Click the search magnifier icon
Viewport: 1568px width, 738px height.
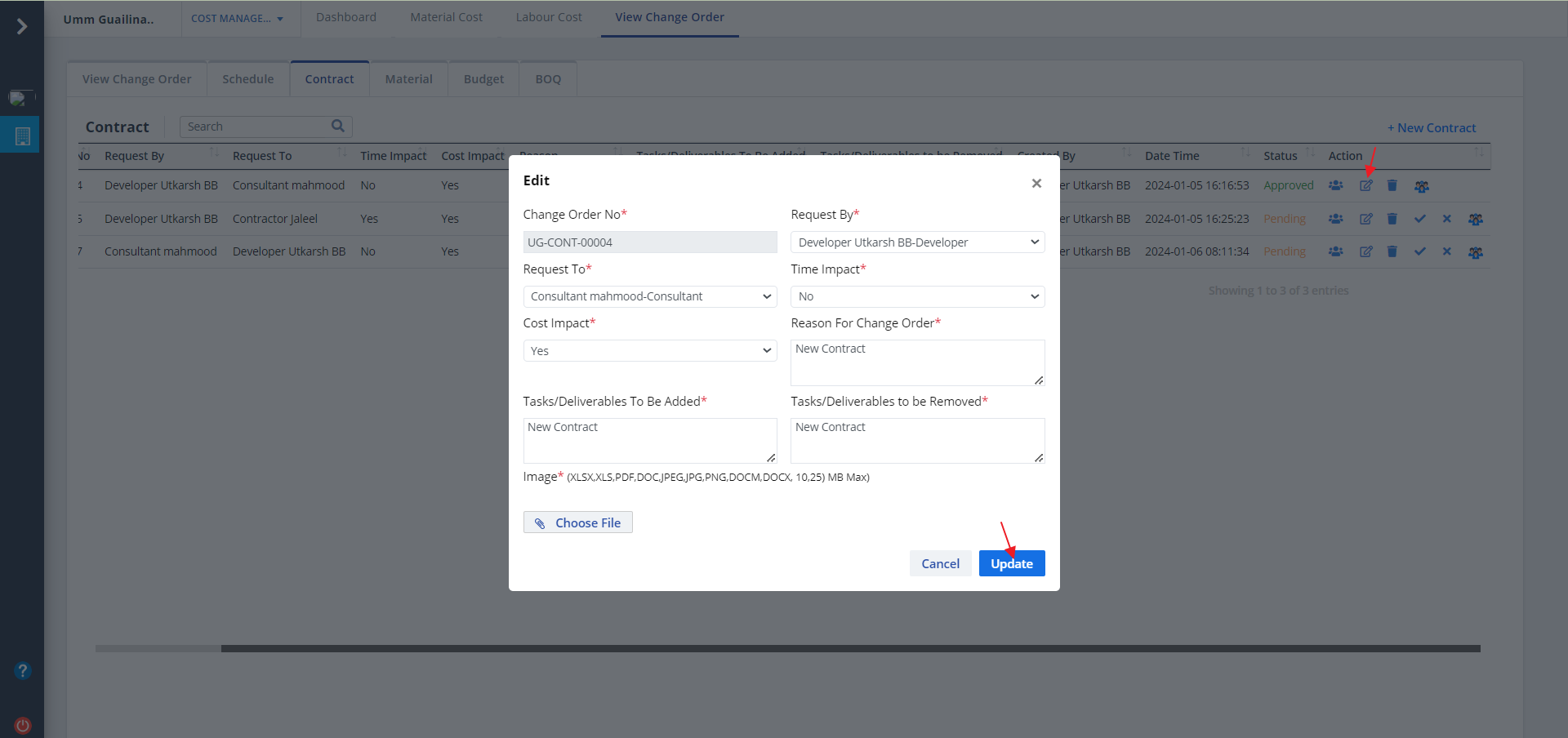click(x=338, y=126)
